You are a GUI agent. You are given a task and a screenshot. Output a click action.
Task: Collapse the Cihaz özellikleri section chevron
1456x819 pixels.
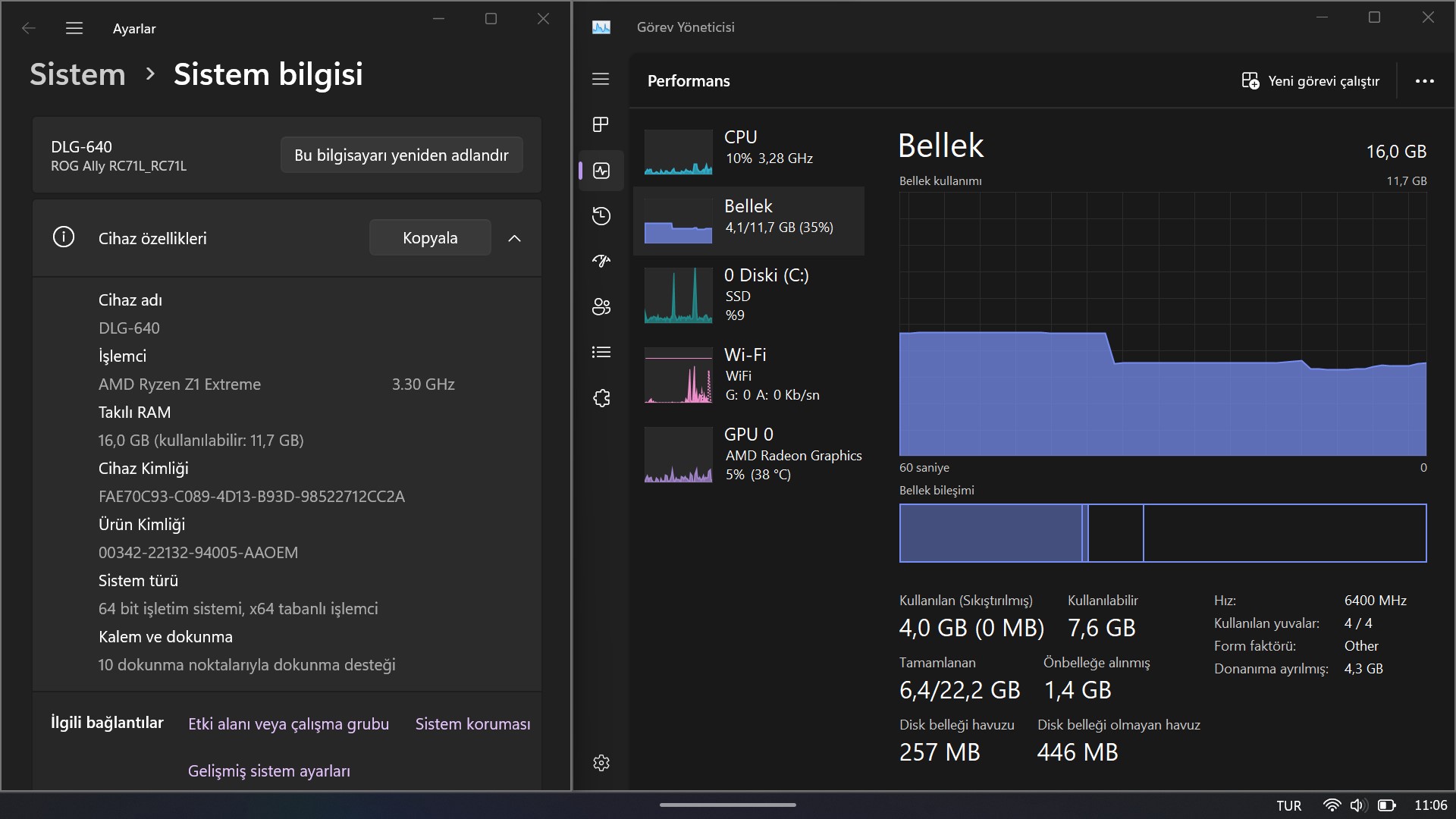click(x=514, y=238)
